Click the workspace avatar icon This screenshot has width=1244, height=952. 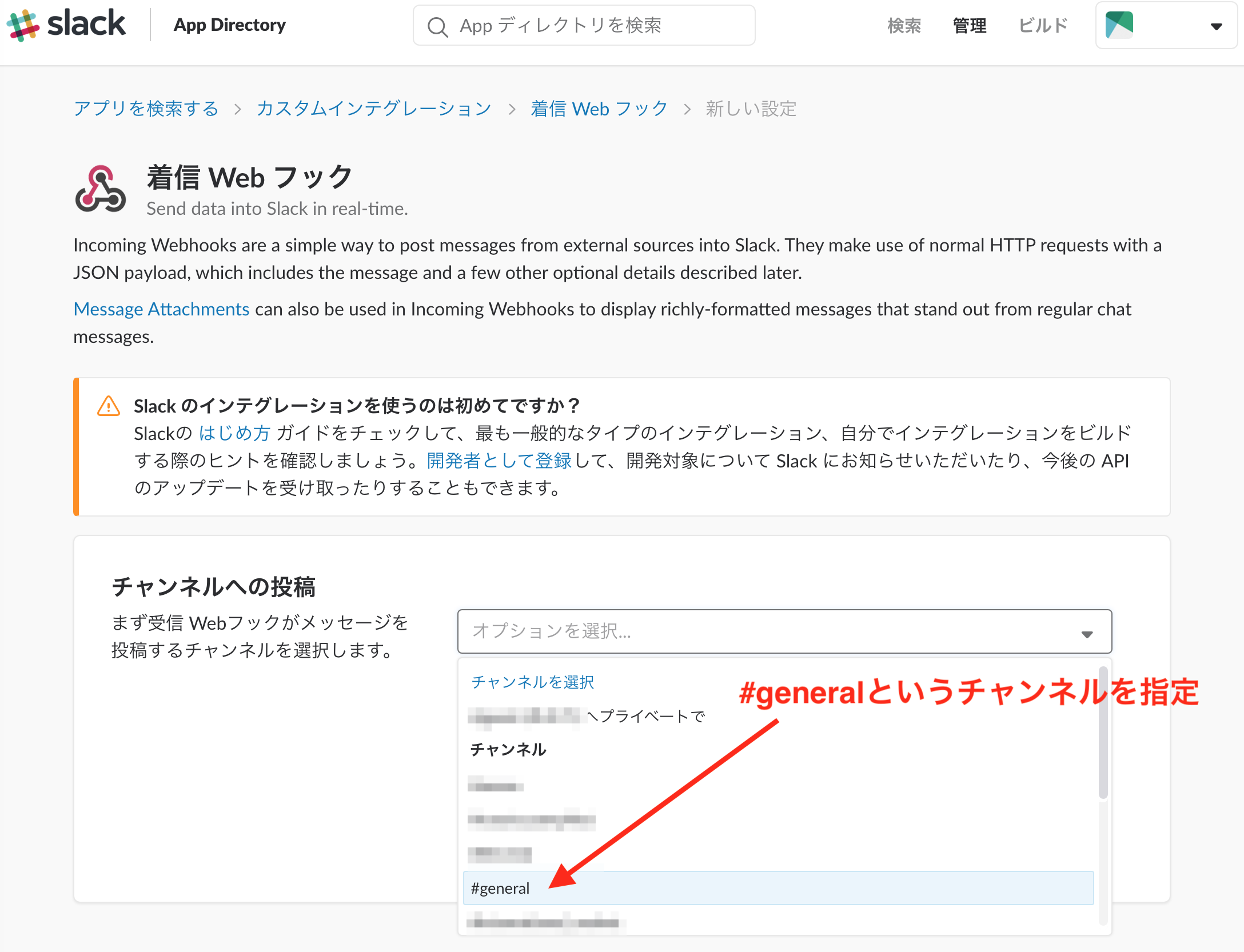tap(1119, 25)
